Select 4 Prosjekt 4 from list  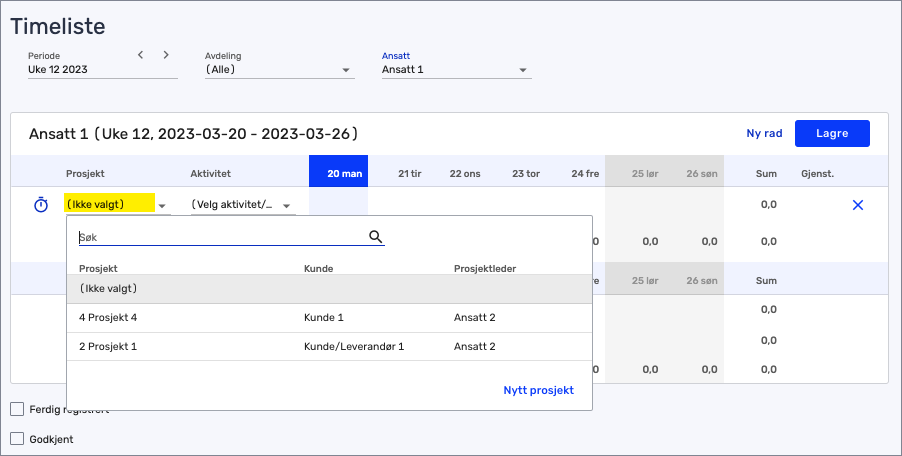[108, 318]
